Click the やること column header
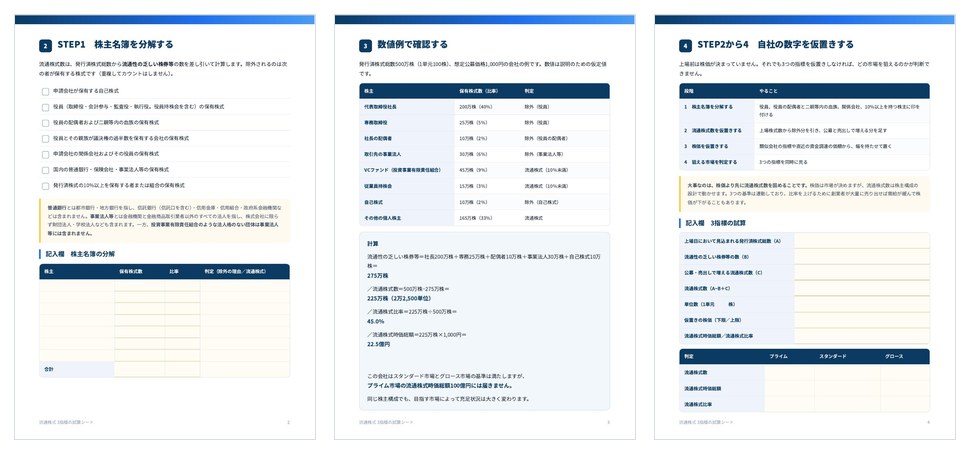The width and height of the screenshot is (970, 454). [768, 91]
